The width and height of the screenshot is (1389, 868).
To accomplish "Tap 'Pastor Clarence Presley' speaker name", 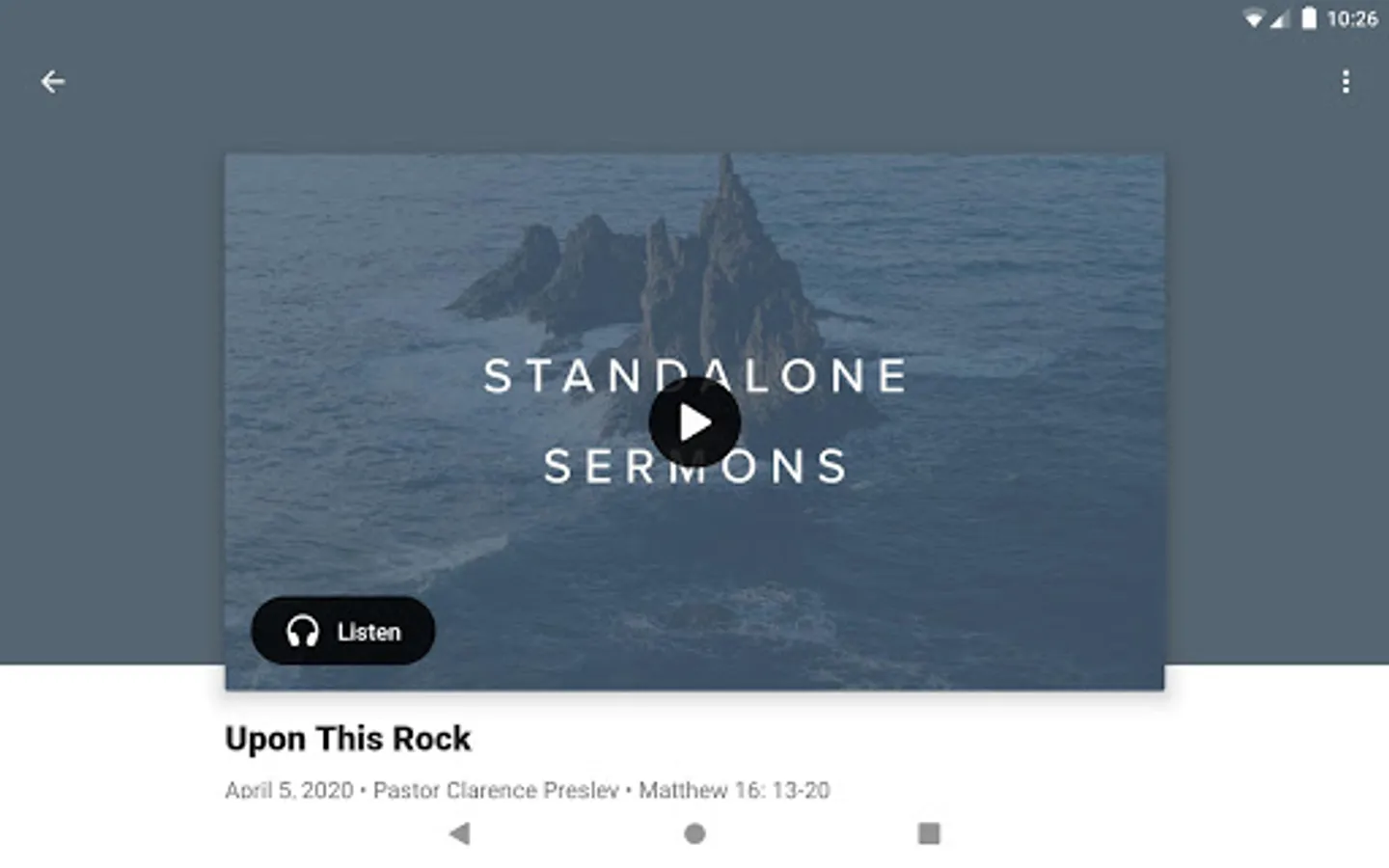I will [496, 790].
